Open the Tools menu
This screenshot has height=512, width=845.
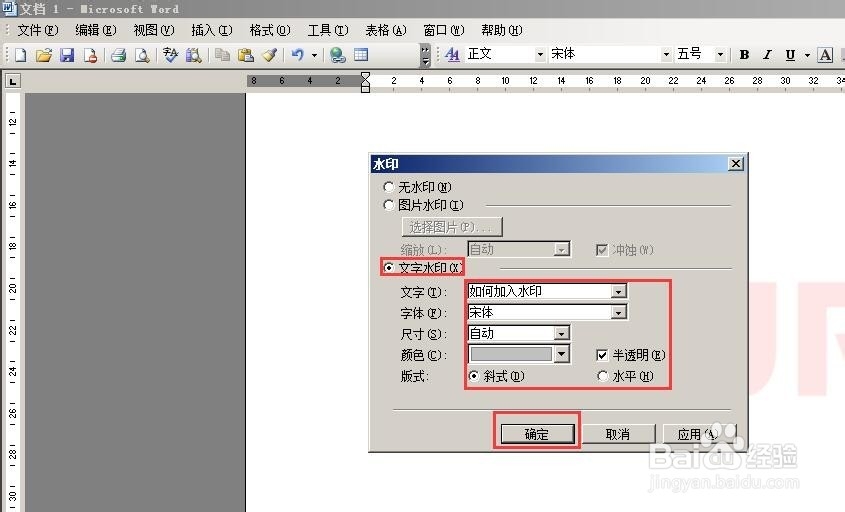[x=328, y=30]
